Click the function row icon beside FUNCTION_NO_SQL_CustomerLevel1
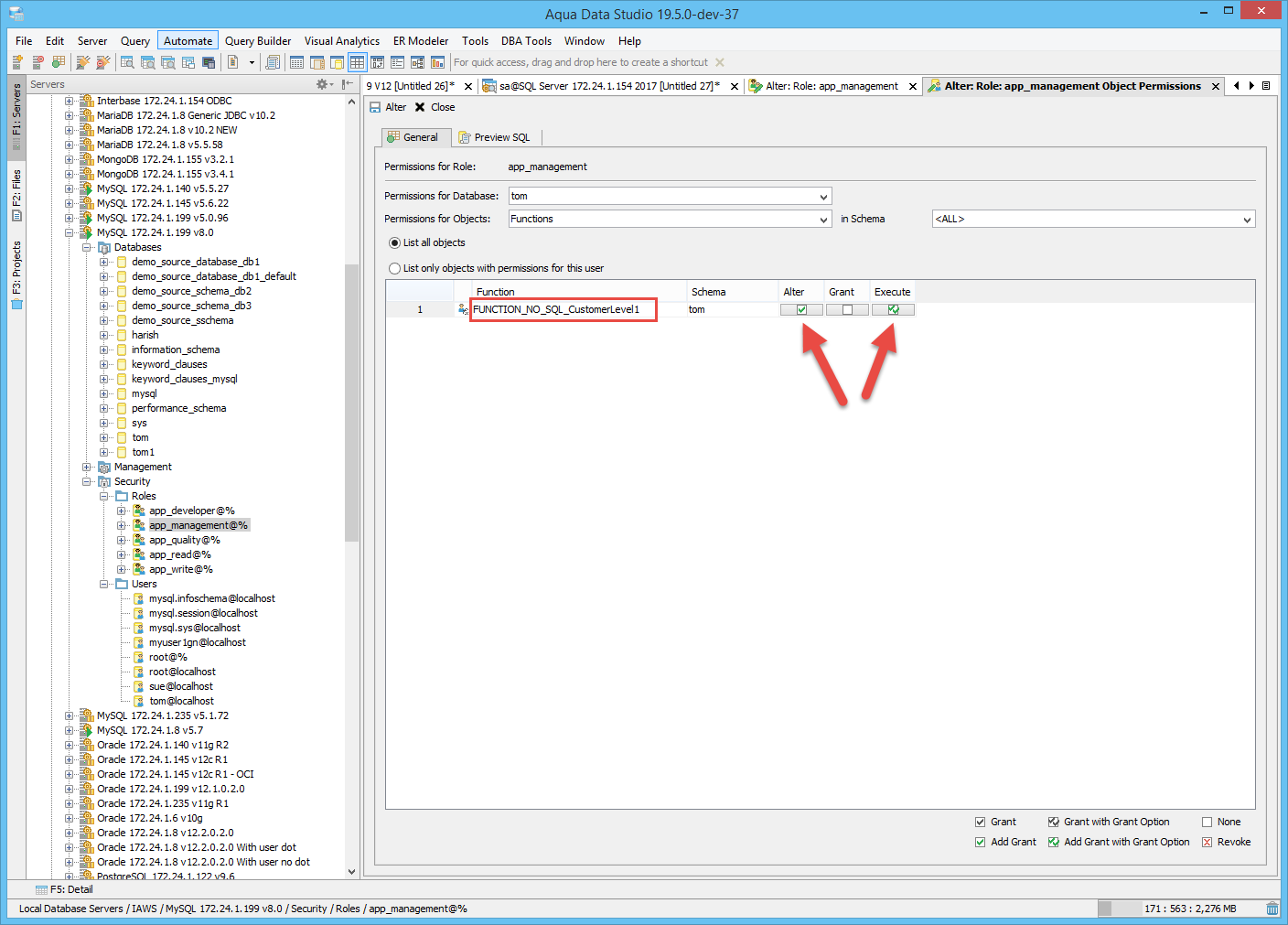The image size is (1288, 925). (463, 309)
